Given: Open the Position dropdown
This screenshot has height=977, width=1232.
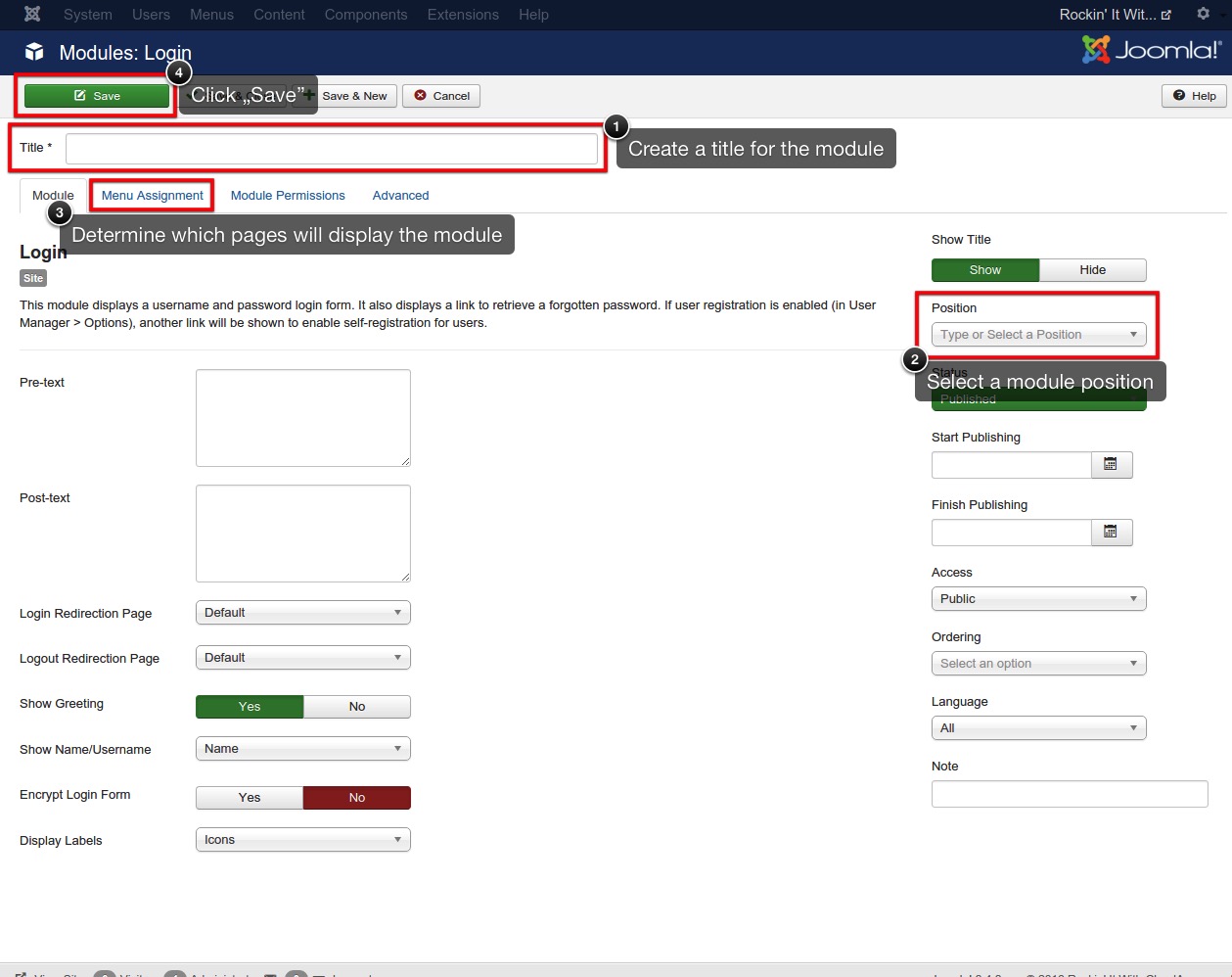Looking at the screenshot, I should [1038, 335].
